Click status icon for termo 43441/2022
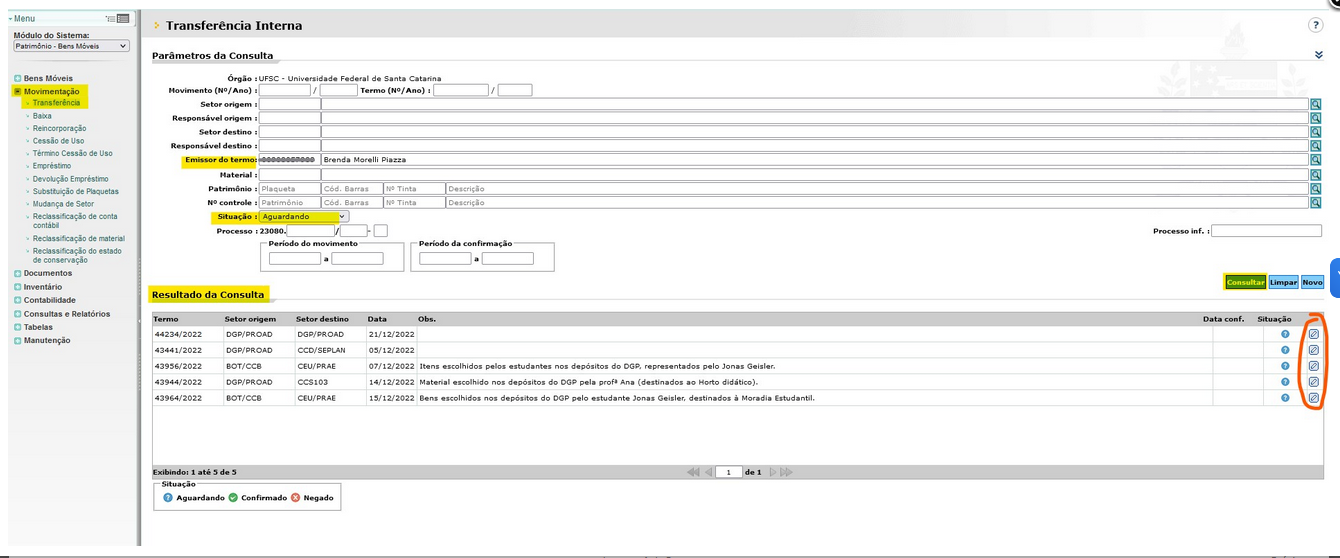Screen dimensions: 1340x558 (x=1285, y=350)
